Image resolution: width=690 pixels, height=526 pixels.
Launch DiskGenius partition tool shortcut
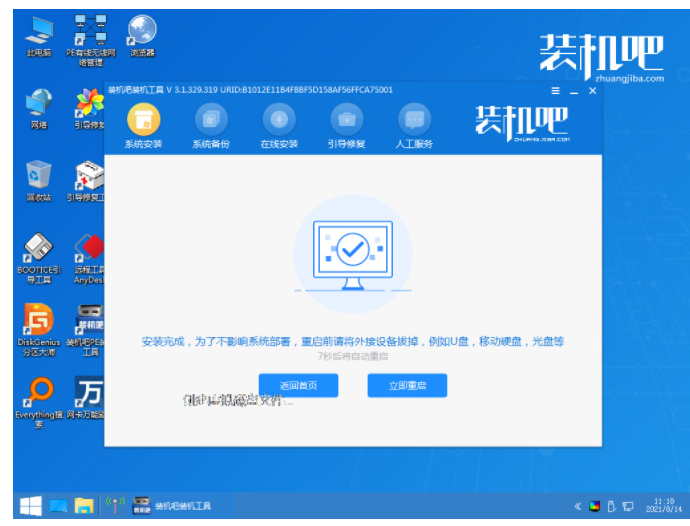[x=40, y=327]
